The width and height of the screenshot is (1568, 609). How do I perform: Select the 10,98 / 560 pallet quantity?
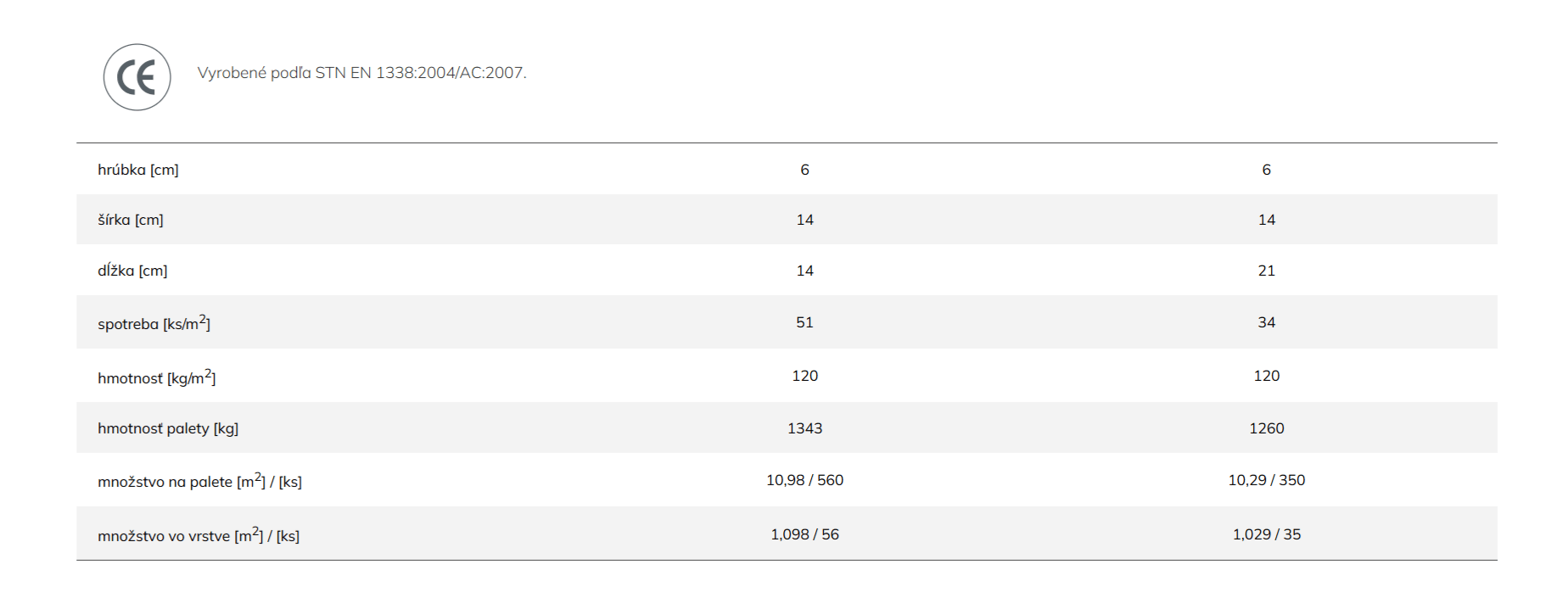click(x=805, y=480)
